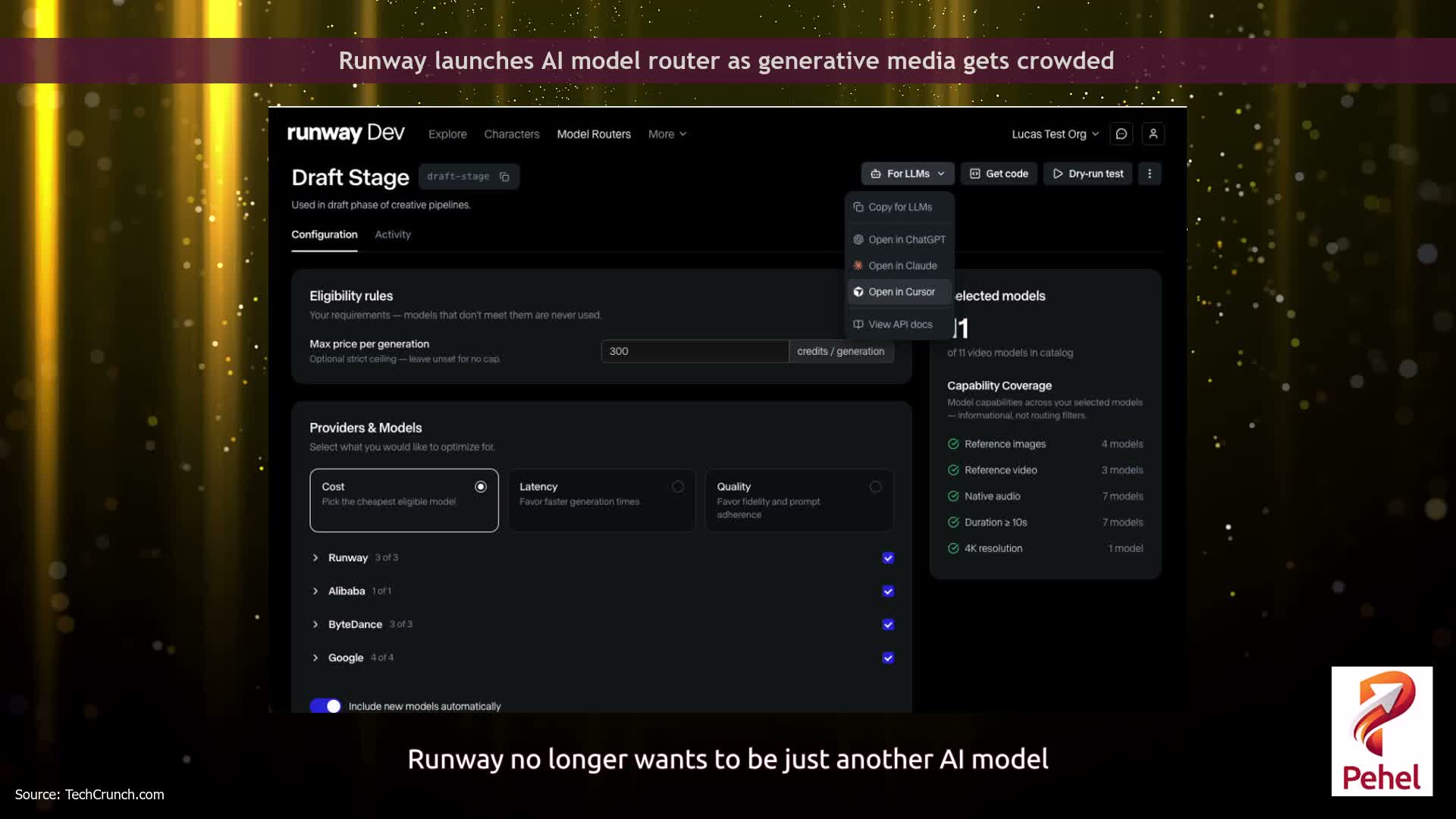
Task: Click the max price input field
Action: point(695,351)
